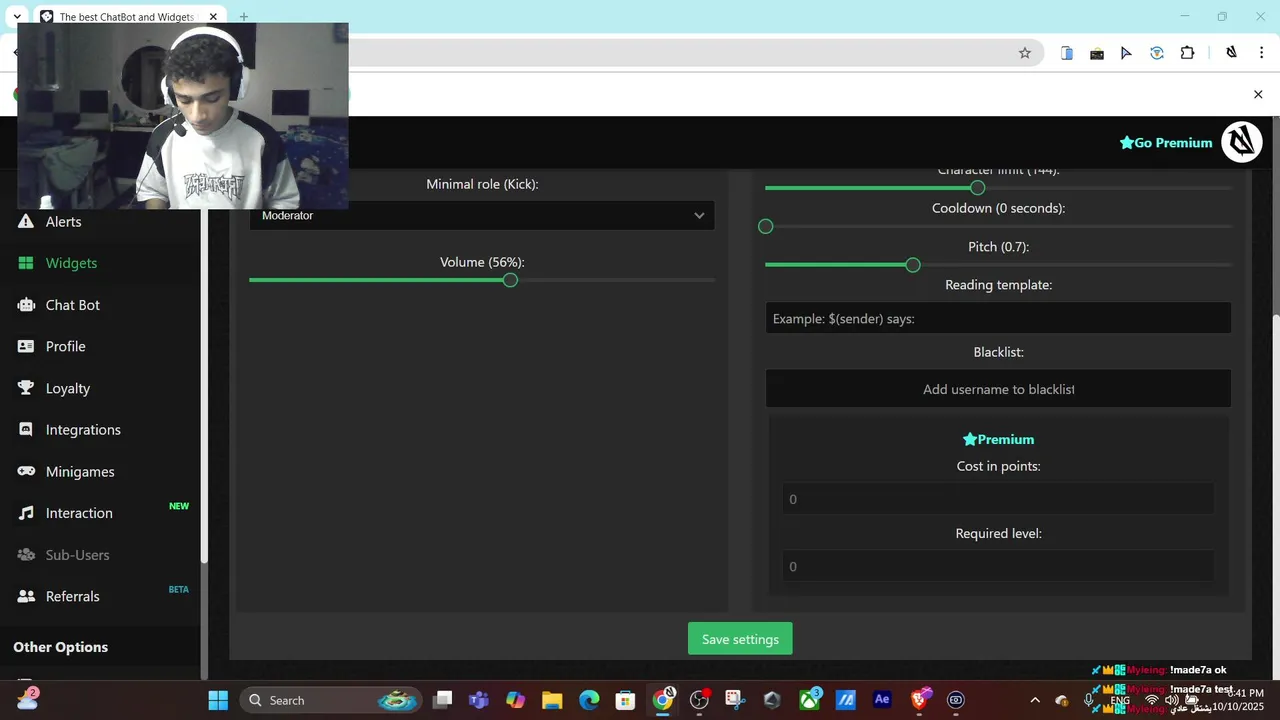Open the dark toolbox extension icon

(x=1097, y=53)
